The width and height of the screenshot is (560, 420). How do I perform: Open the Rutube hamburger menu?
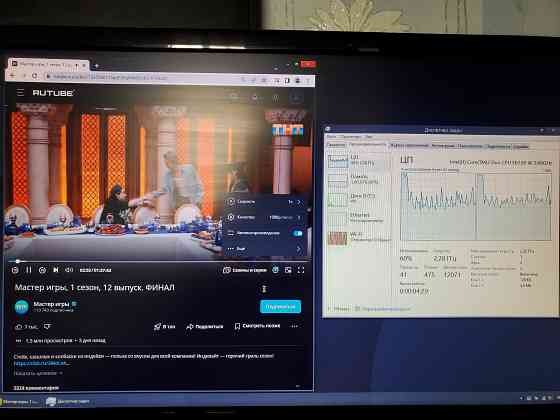coord(20,92)
